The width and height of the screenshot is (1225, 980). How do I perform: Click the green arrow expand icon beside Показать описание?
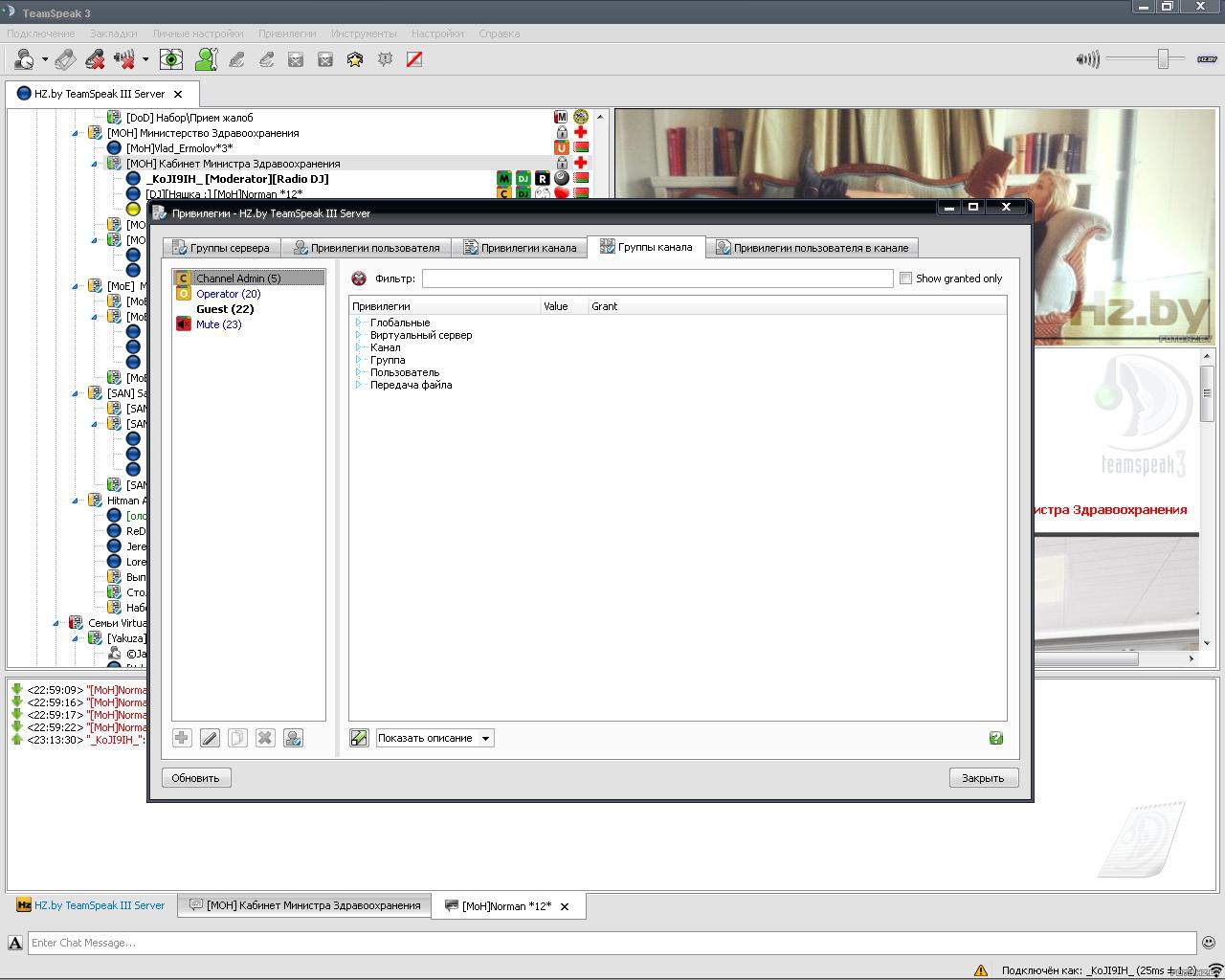359,738
